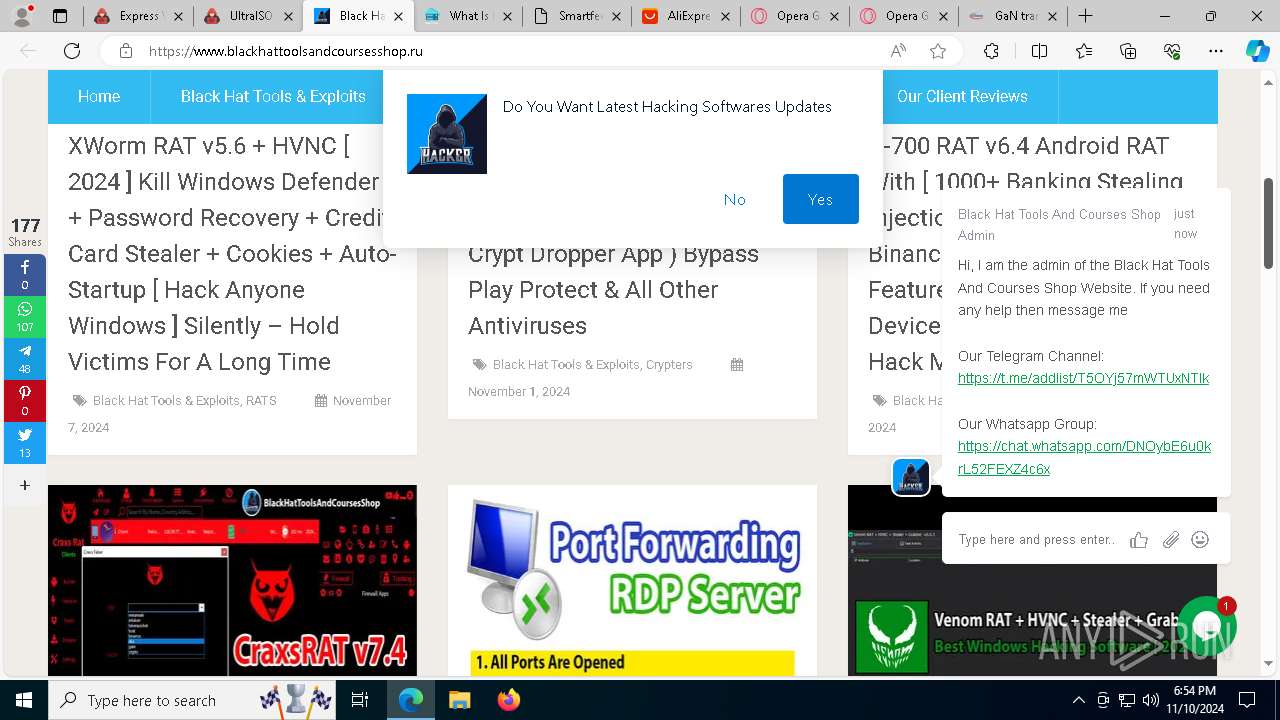
Task: Open Microsoft Edge in taskbar
Action: 411,700
